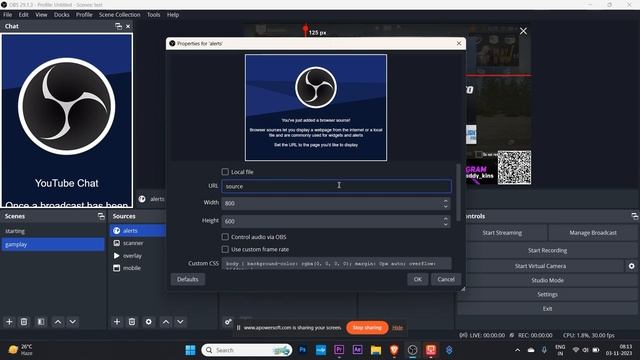Image resolution: width=640 pixels, height=360 pixels.
Task: Close the Chat dock
Action: (128, 26)
